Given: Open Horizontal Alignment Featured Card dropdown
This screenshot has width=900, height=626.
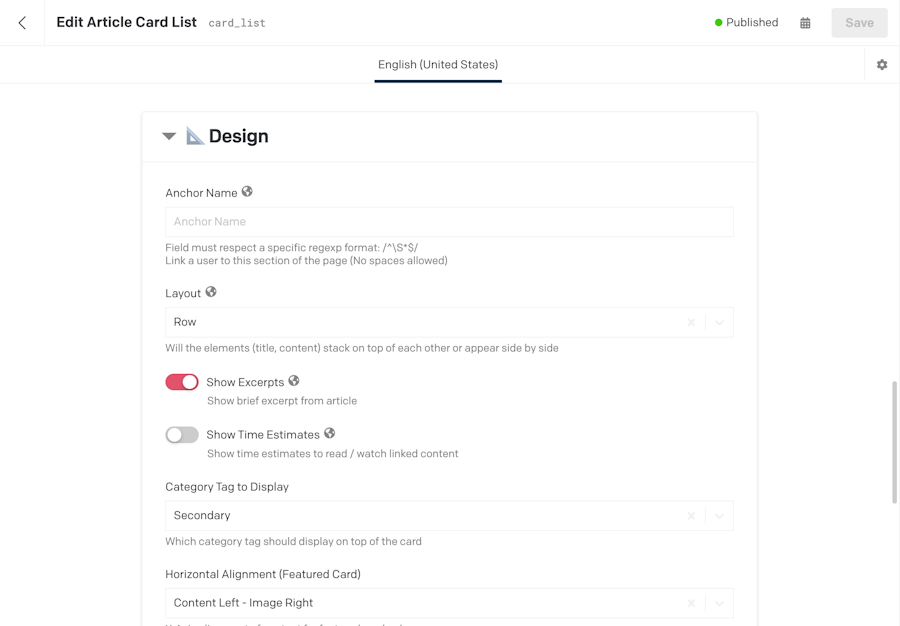Looking at the screenshot, I should click(719, 603).
